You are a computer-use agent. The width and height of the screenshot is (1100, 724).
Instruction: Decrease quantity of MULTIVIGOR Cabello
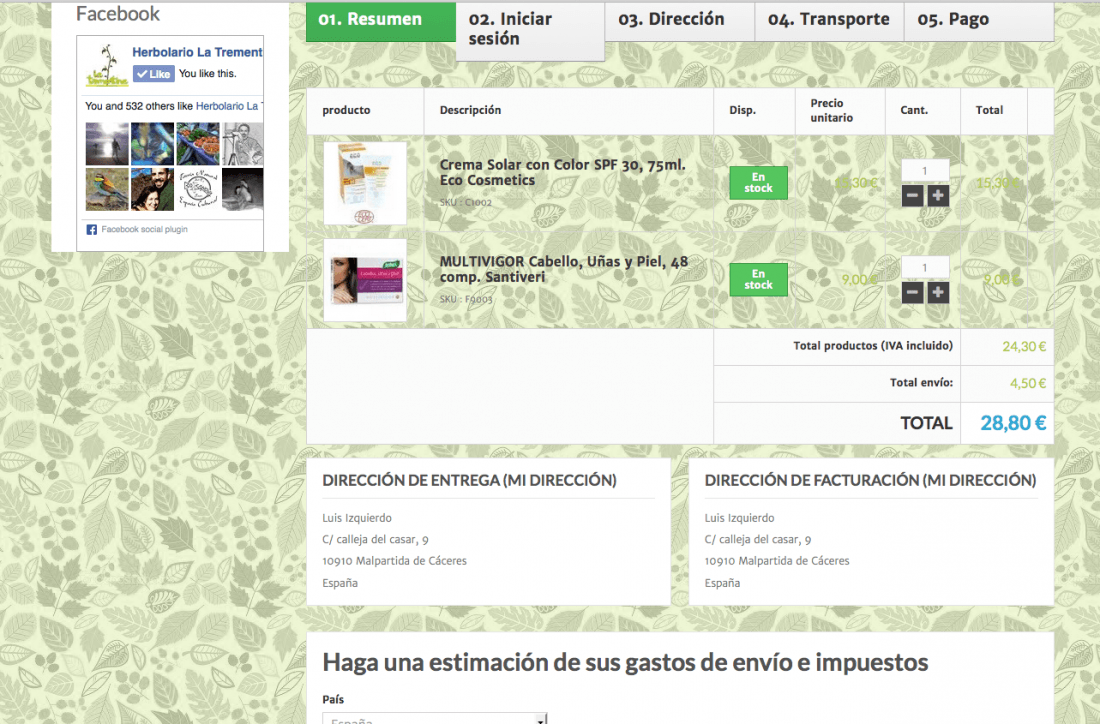(x=912, y=293)
